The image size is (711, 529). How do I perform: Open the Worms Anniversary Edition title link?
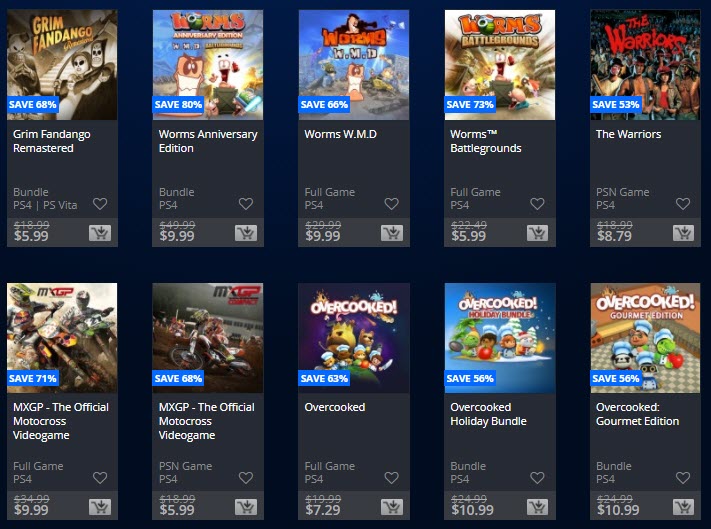point(208,141)
